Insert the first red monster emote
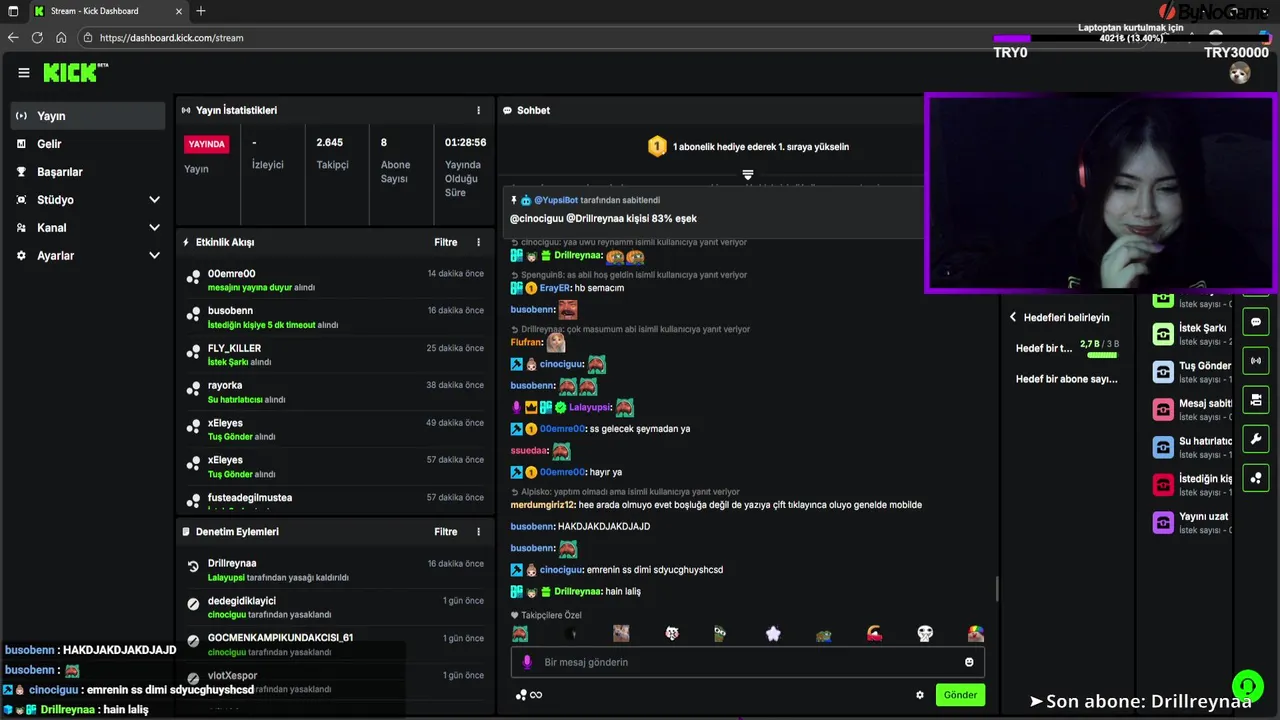Screen dimensions: 1280x720 [x=520, y=634]
